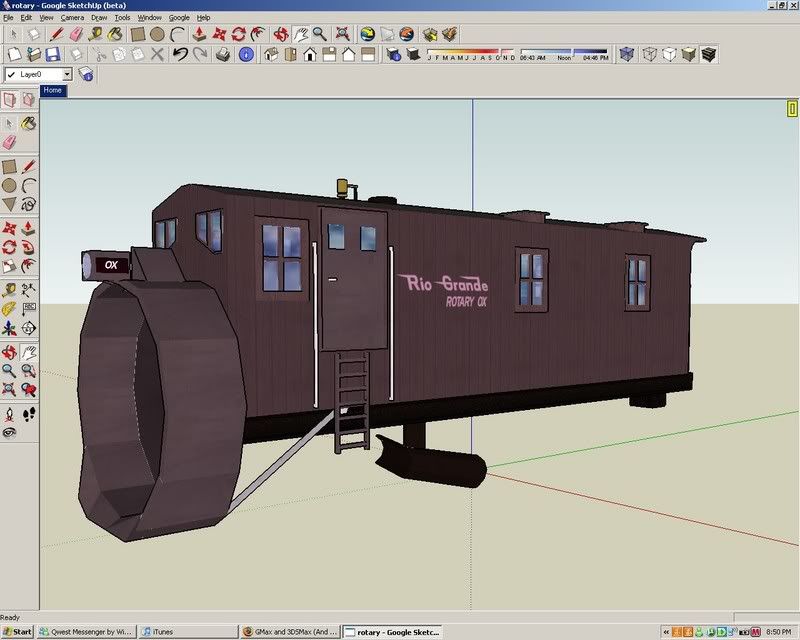Select the Tape Measure tool in top toolbar
This screenshot has height=640, width=800.
(x=95, y=35)
